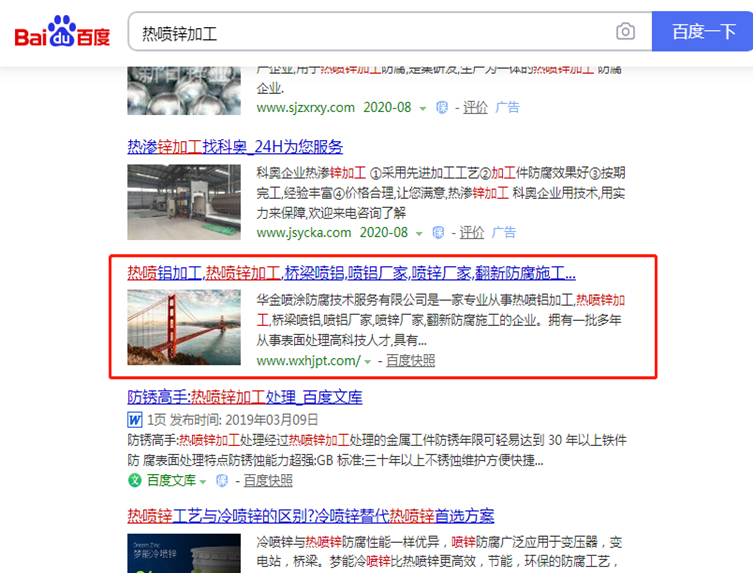Viewport: 753px width, 573px height.
Task: Click the Golden Gate bridge thumbnail
Action: (x=184, y=327)
